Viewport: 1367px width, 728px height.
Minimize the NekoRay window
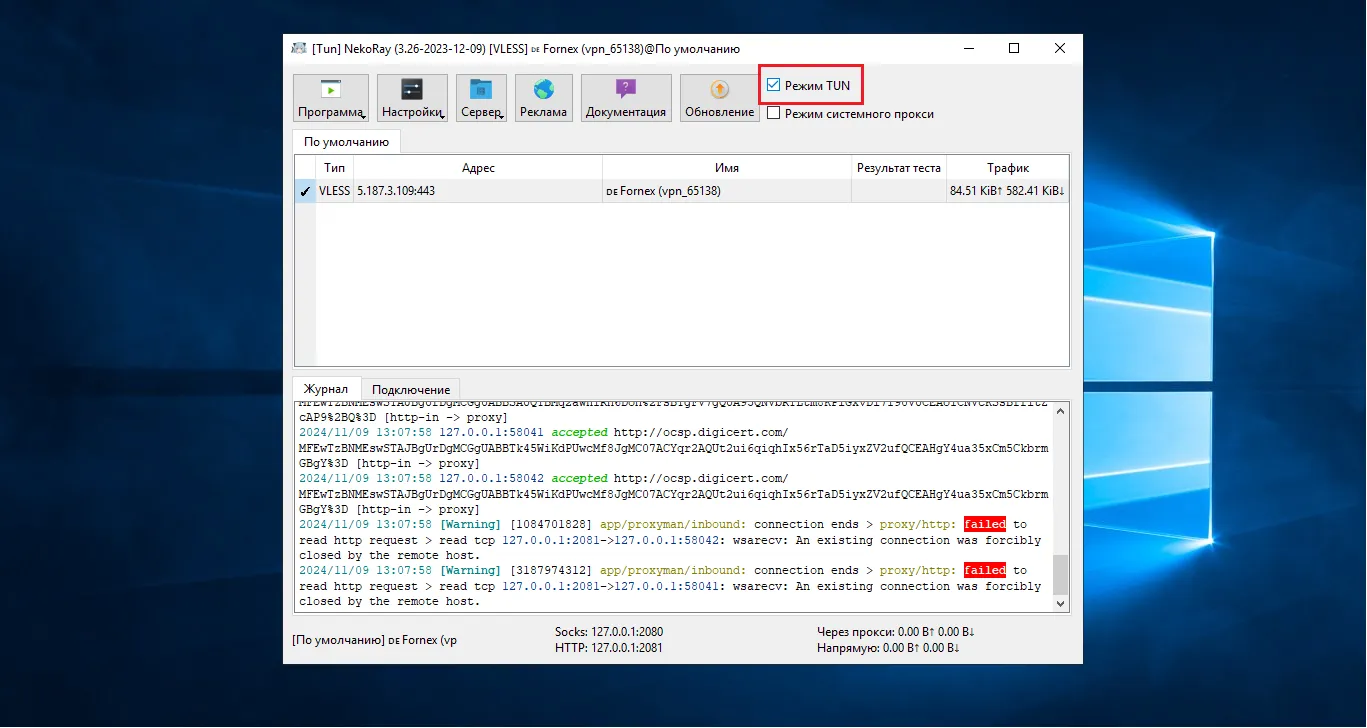pyautogui.click(x=969, y=48)
